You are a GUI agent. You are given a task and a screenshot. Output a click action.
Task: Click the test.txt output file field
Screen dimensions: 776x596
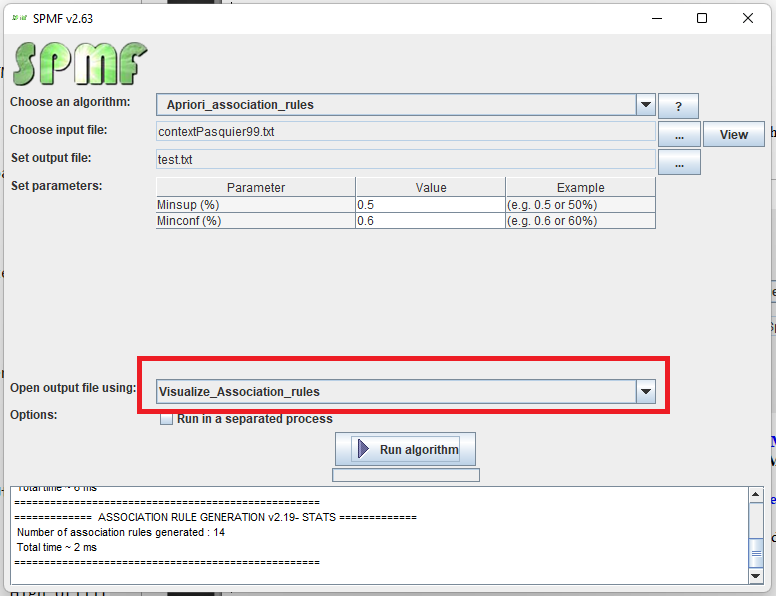tap(405, 159)
